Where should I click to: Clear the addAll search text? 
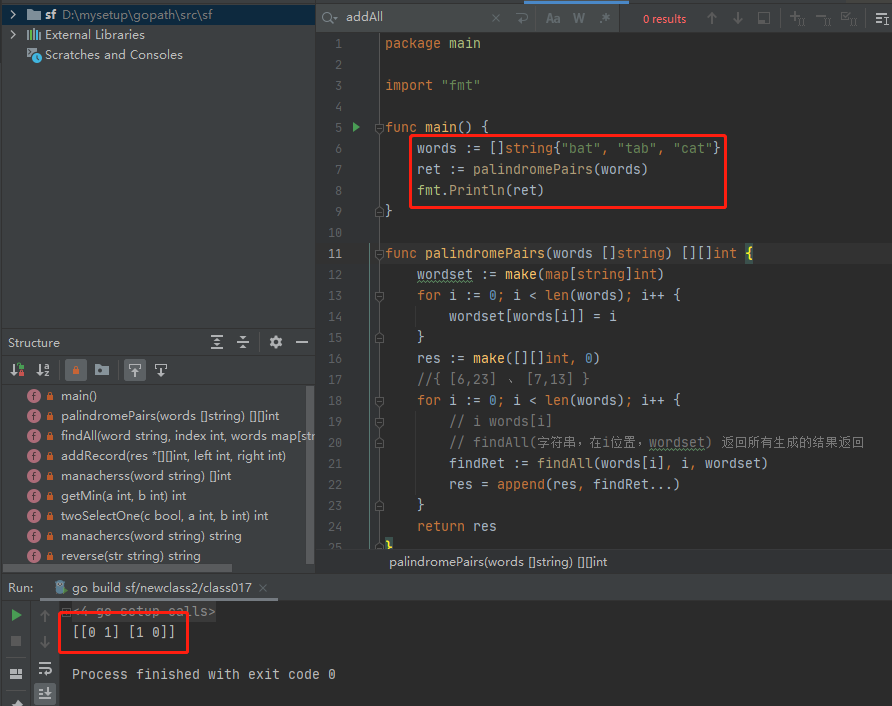click(496, 18)
